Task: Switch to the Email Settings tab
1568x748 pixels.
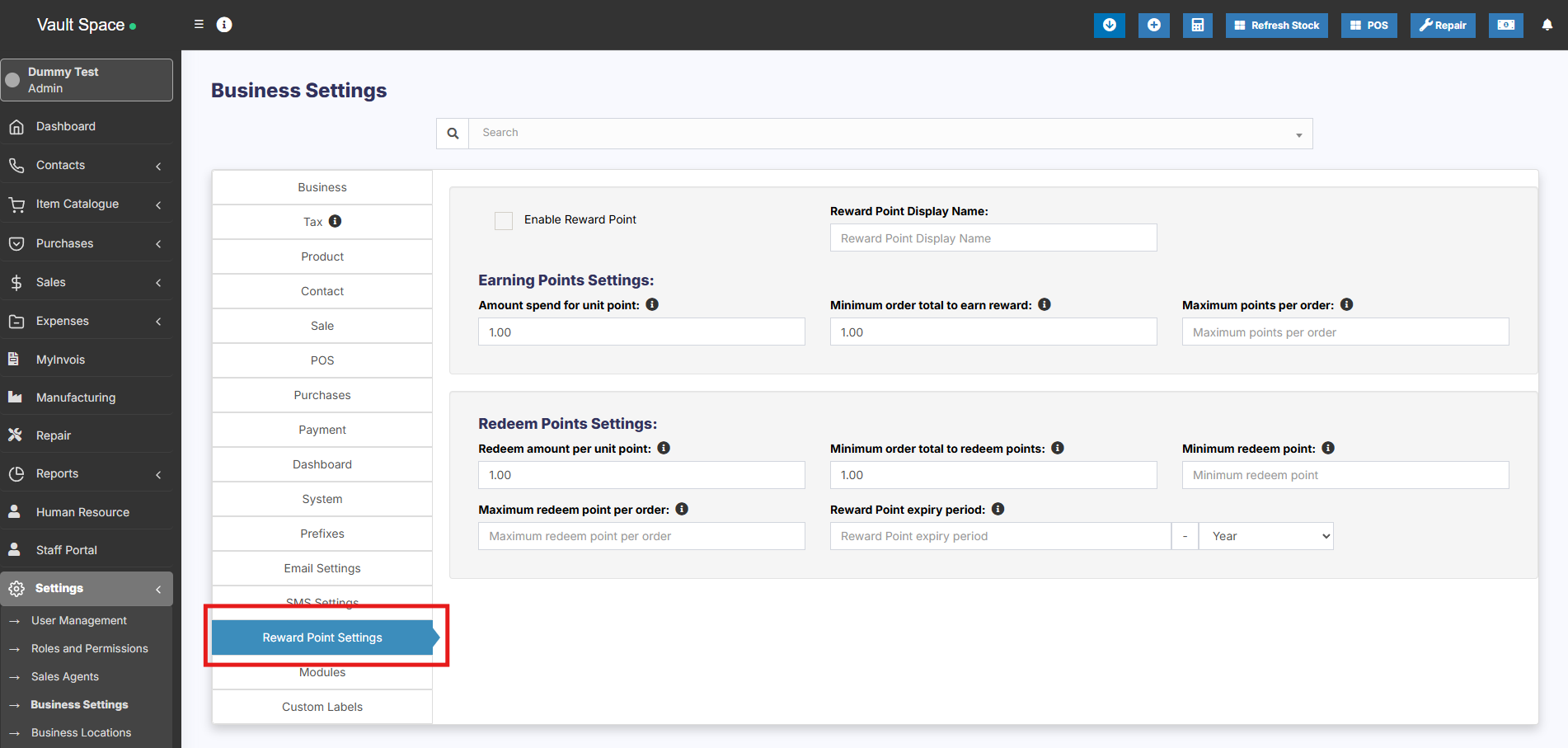Action: 322,568
